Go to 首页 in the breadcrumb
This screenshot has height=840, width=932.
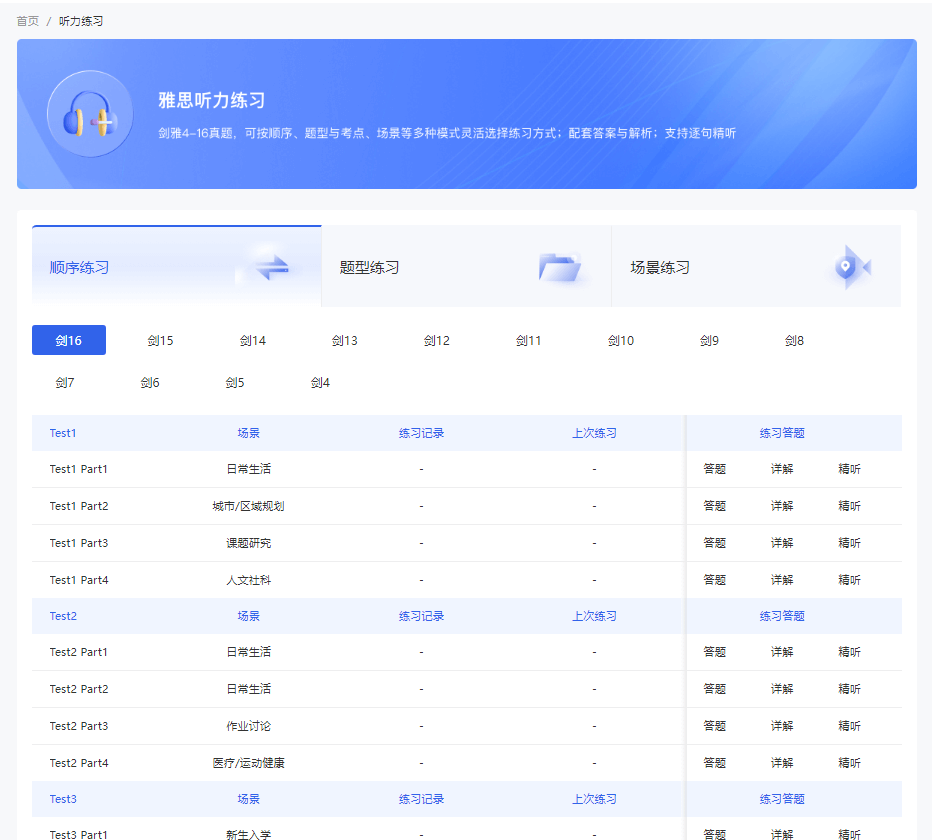pos(27,21)
